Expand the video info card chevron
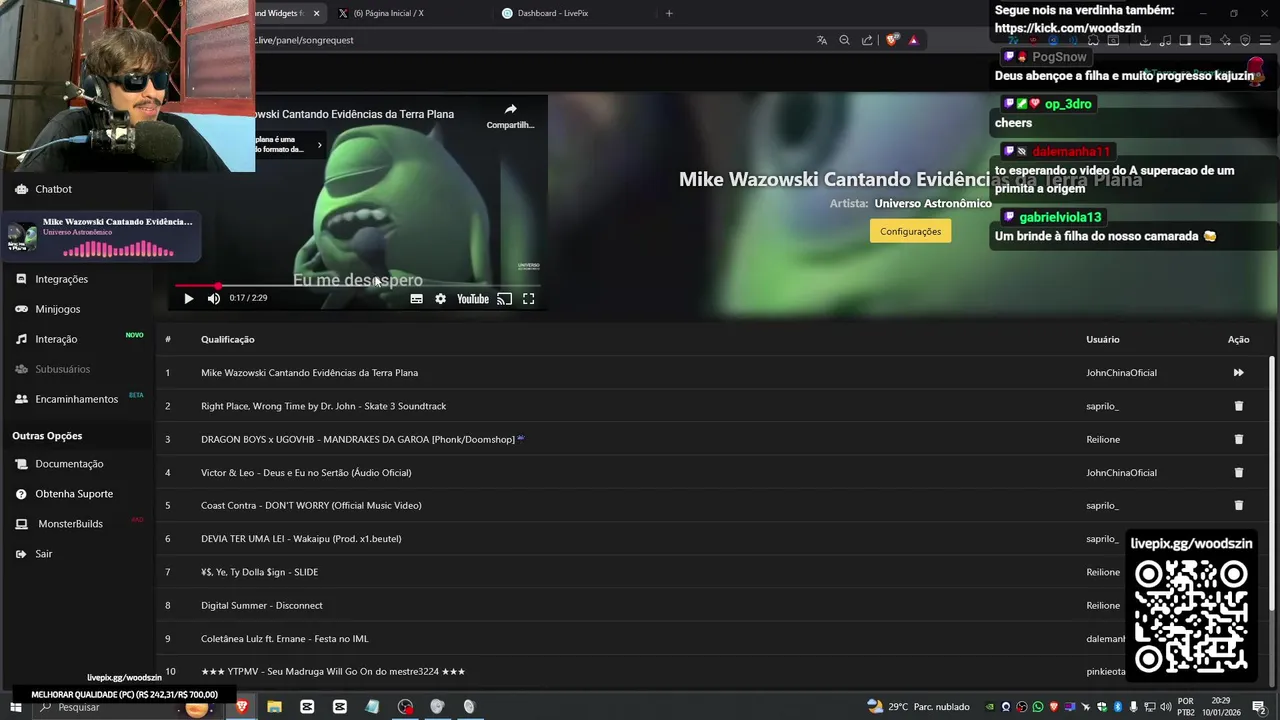The image size is (1280, 720). (x=320, y=145)
